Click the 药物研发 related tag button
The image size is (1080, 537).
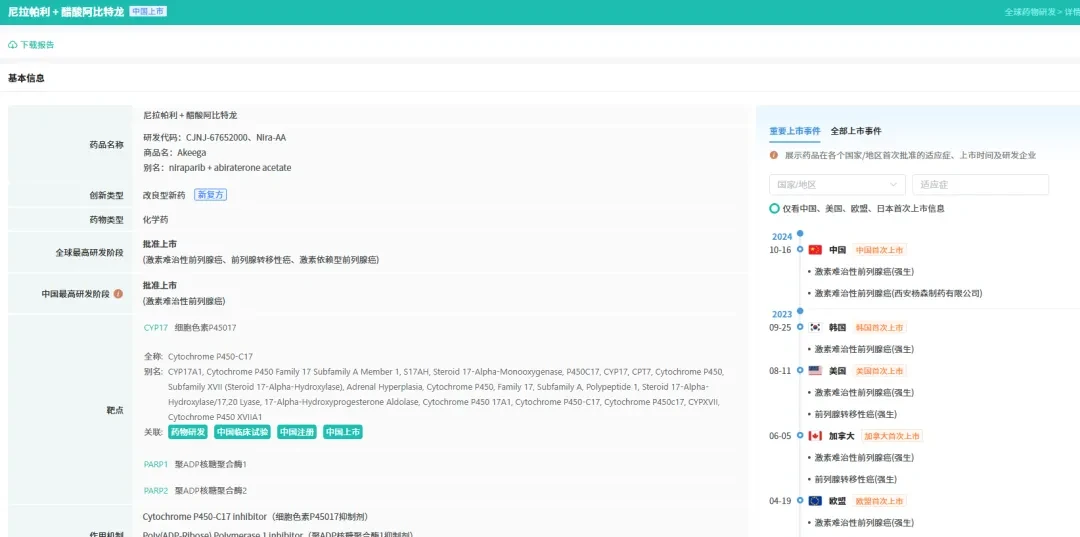tap(188, 432)
